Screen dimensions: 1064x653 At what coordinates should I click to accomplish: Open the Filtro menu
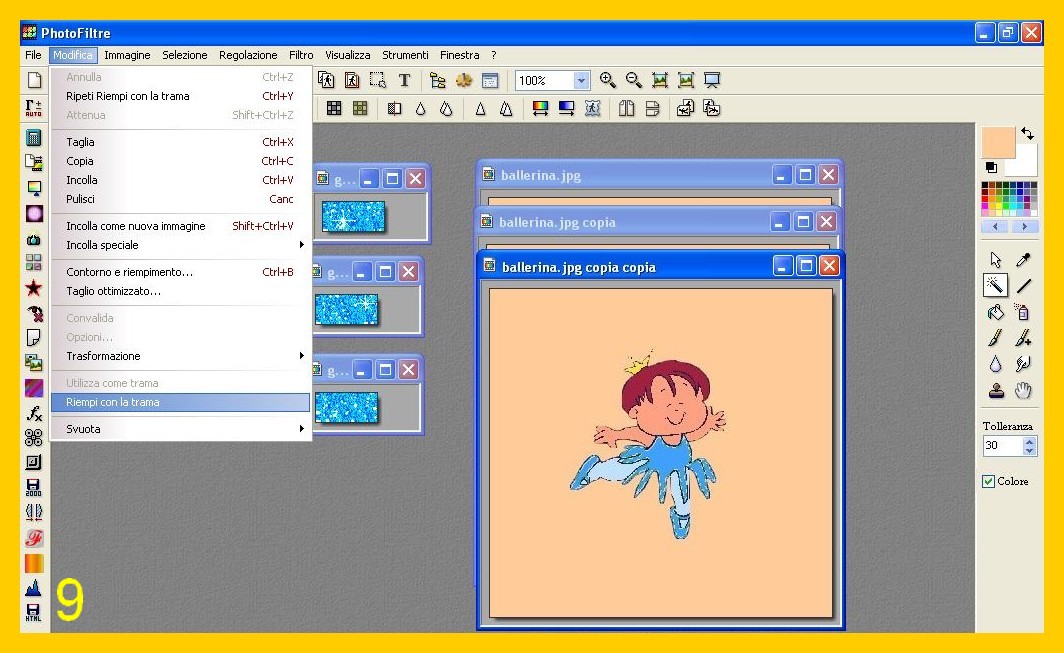click(301, 55)
